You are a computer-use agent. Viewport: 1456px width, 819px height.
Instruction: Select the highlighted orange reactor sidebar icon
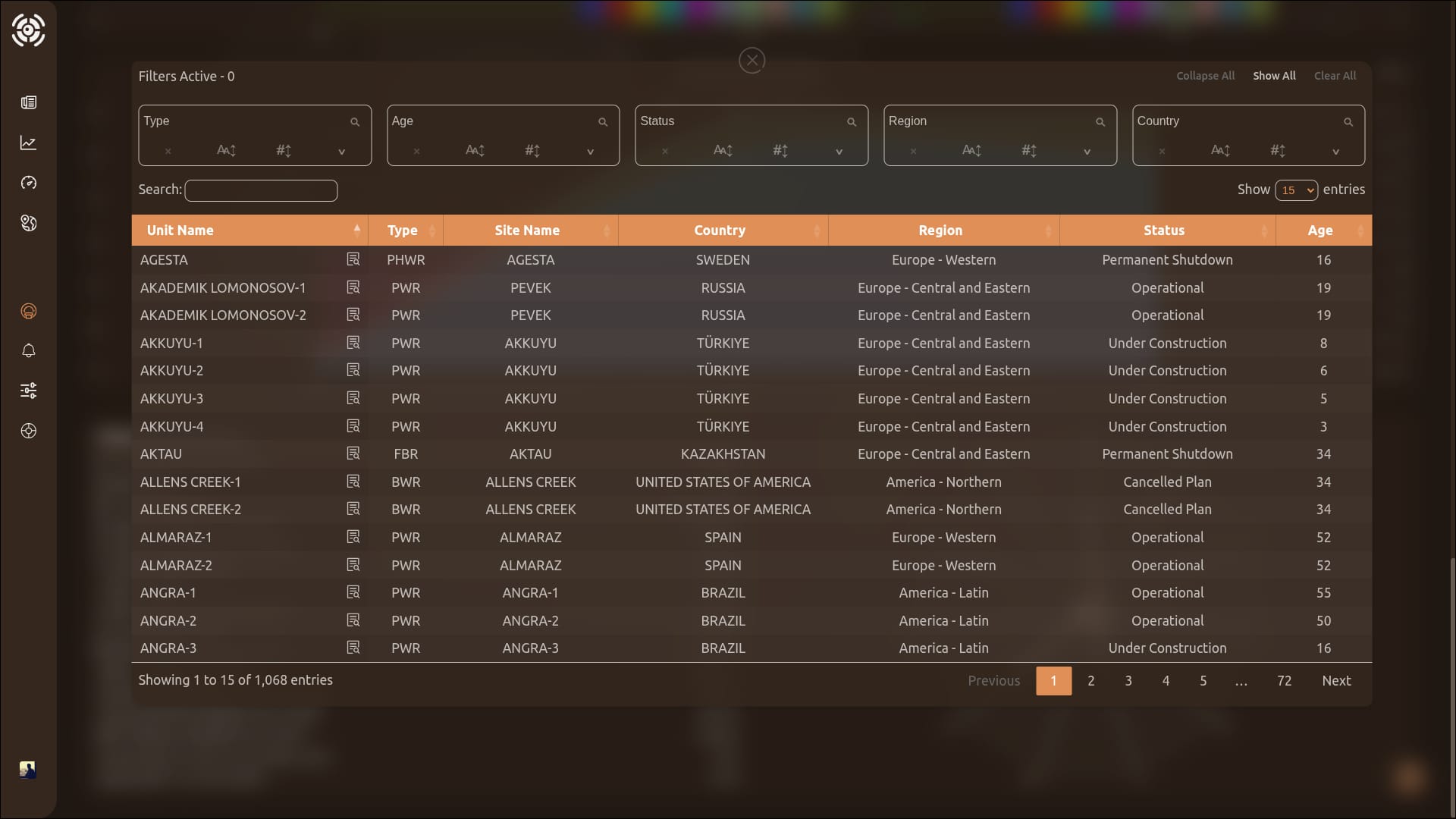[x=29, y=311]
